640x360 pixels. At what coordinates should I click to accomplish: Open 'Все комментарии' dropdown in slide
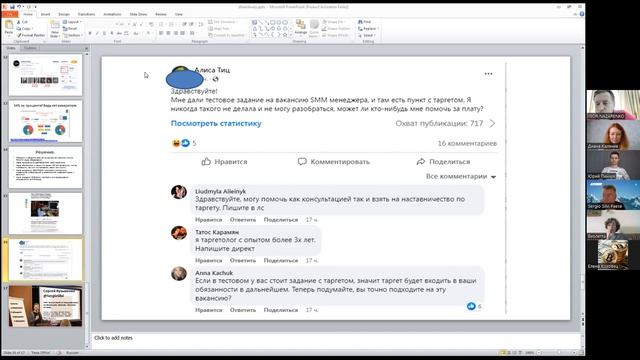point(461,176)
